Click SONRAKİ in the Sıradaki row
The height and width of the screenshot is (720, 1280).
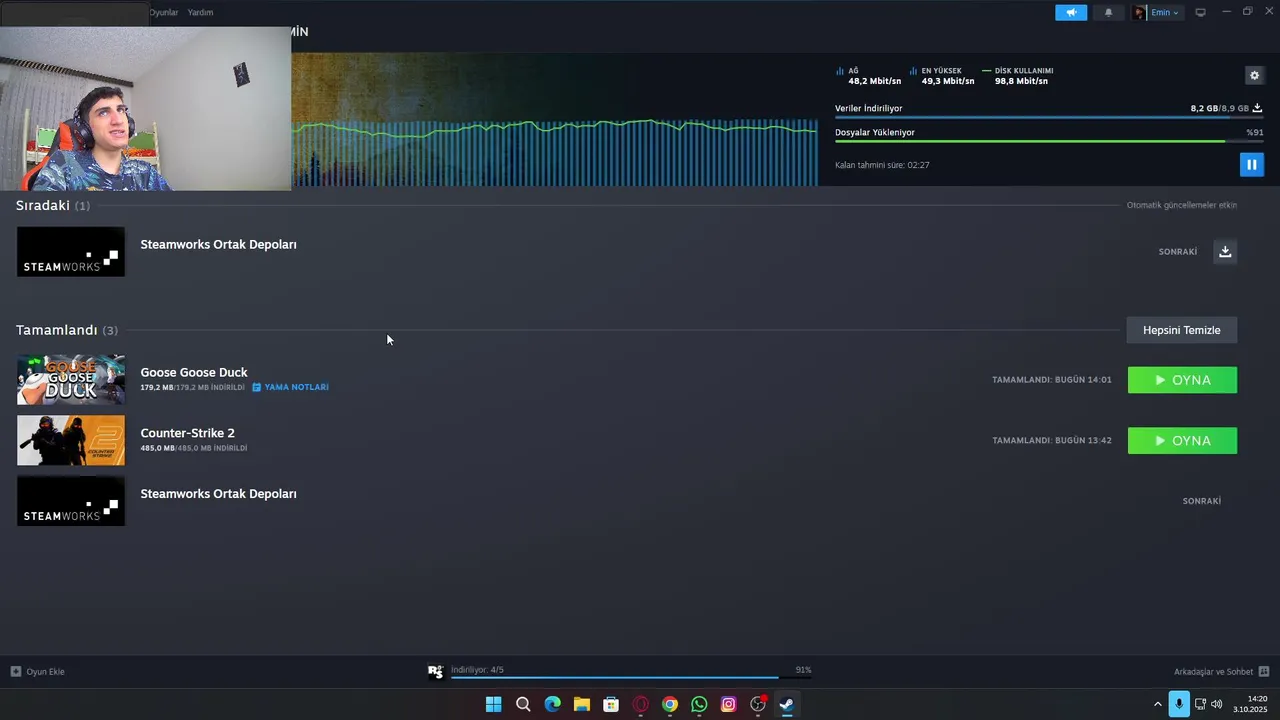(1178, 252)
